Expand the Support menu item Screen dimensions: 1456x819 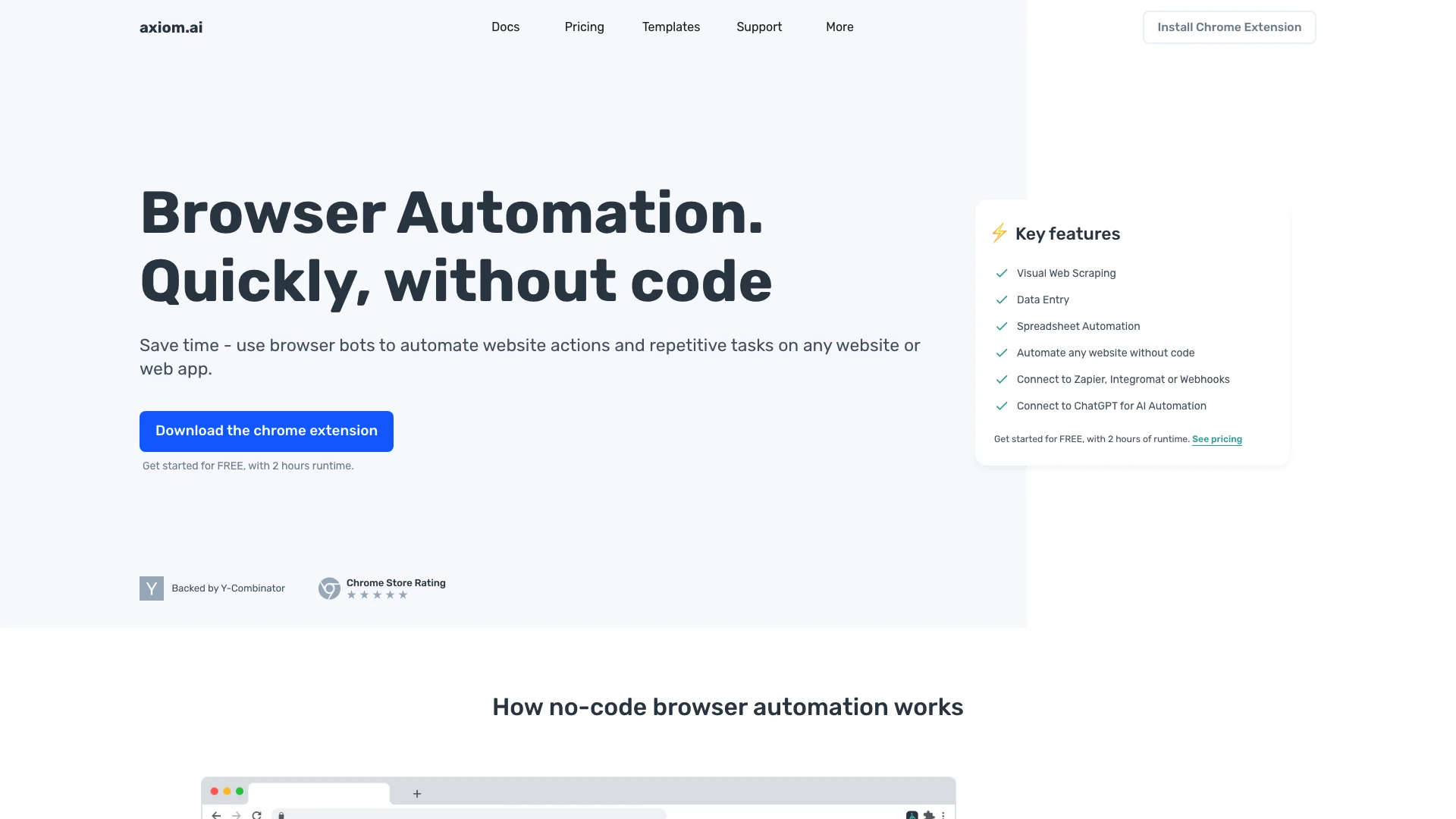tap(759, 27)
